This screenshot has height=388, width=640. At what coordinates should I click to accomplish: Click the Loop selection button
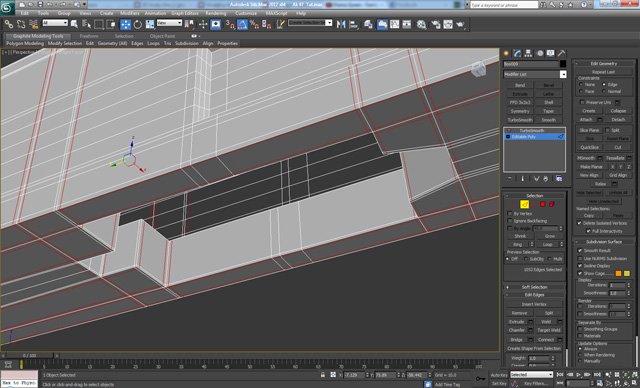(x=547, y=244)
